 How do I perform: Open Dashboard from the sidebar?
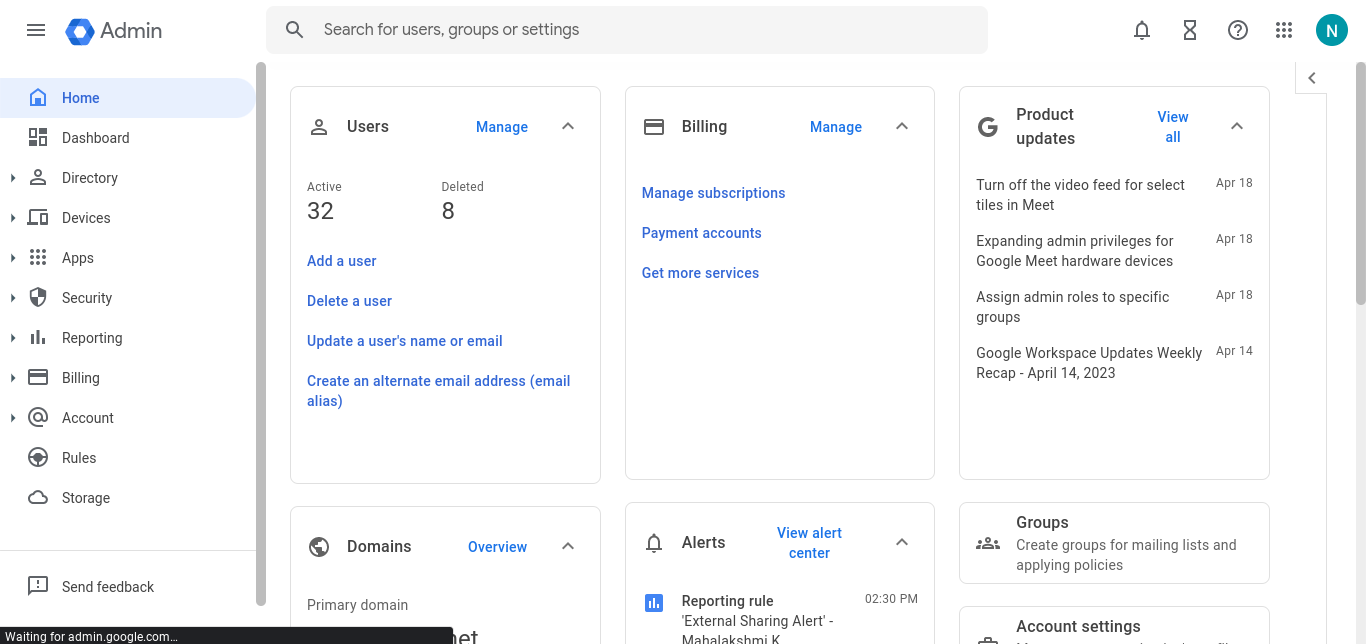pyautogui.click(x=128, y=138)
